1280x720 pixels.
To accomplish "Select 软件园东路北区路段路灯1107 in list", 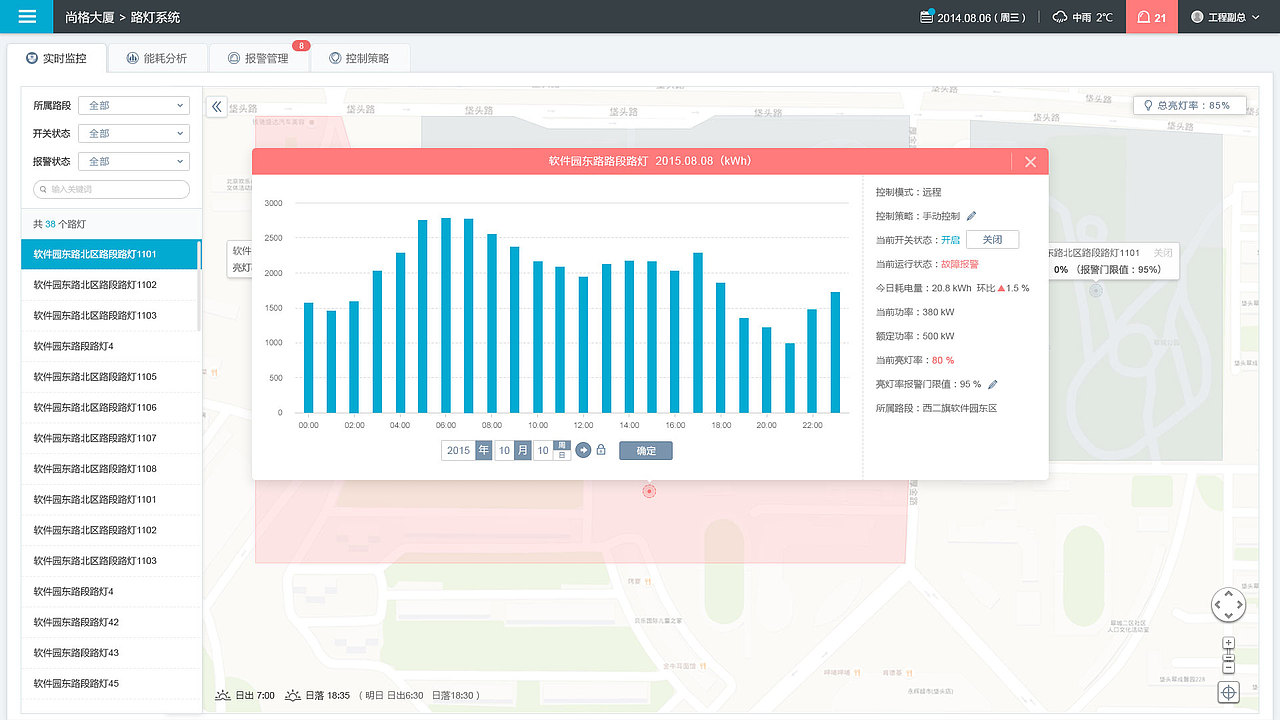I will point(111,438).
